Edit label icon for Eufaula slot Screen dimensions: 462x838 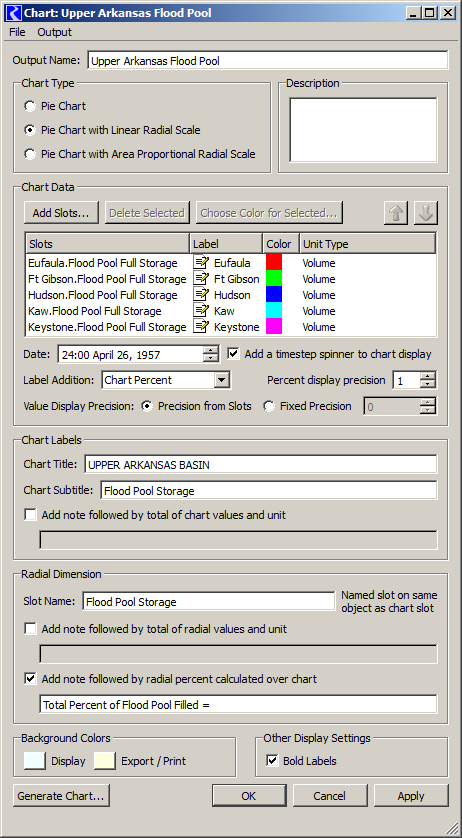201,263
